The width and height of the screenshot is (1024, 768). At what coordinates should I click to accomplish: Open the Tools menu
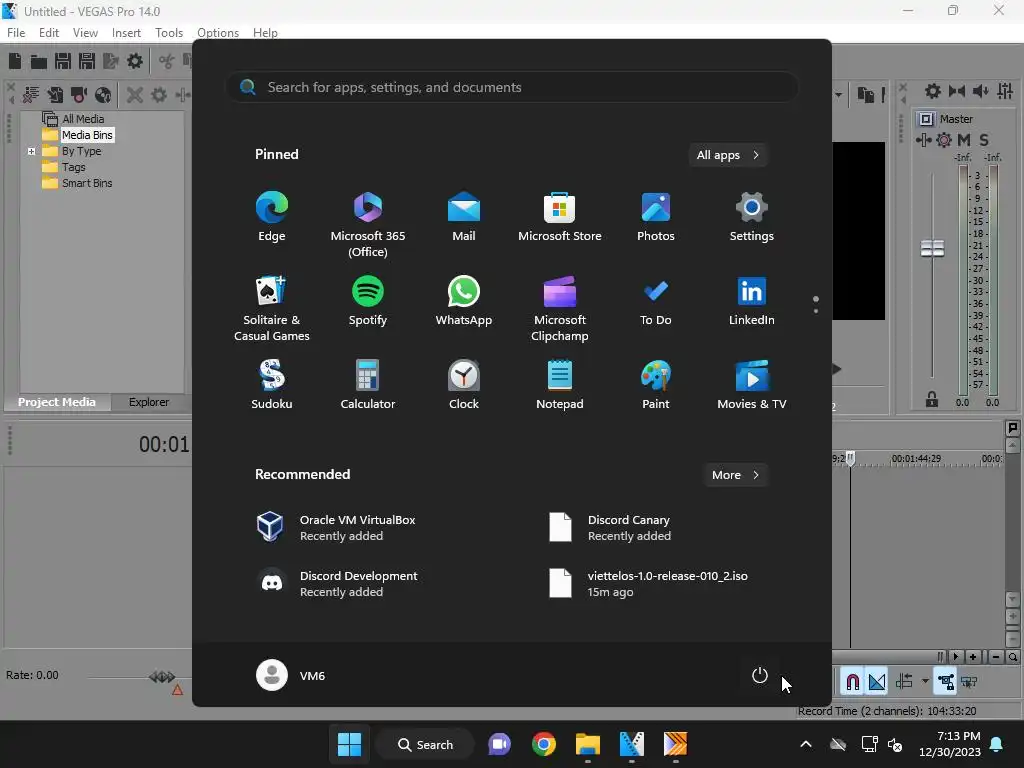pyautogui.click(x=169, y=33)
